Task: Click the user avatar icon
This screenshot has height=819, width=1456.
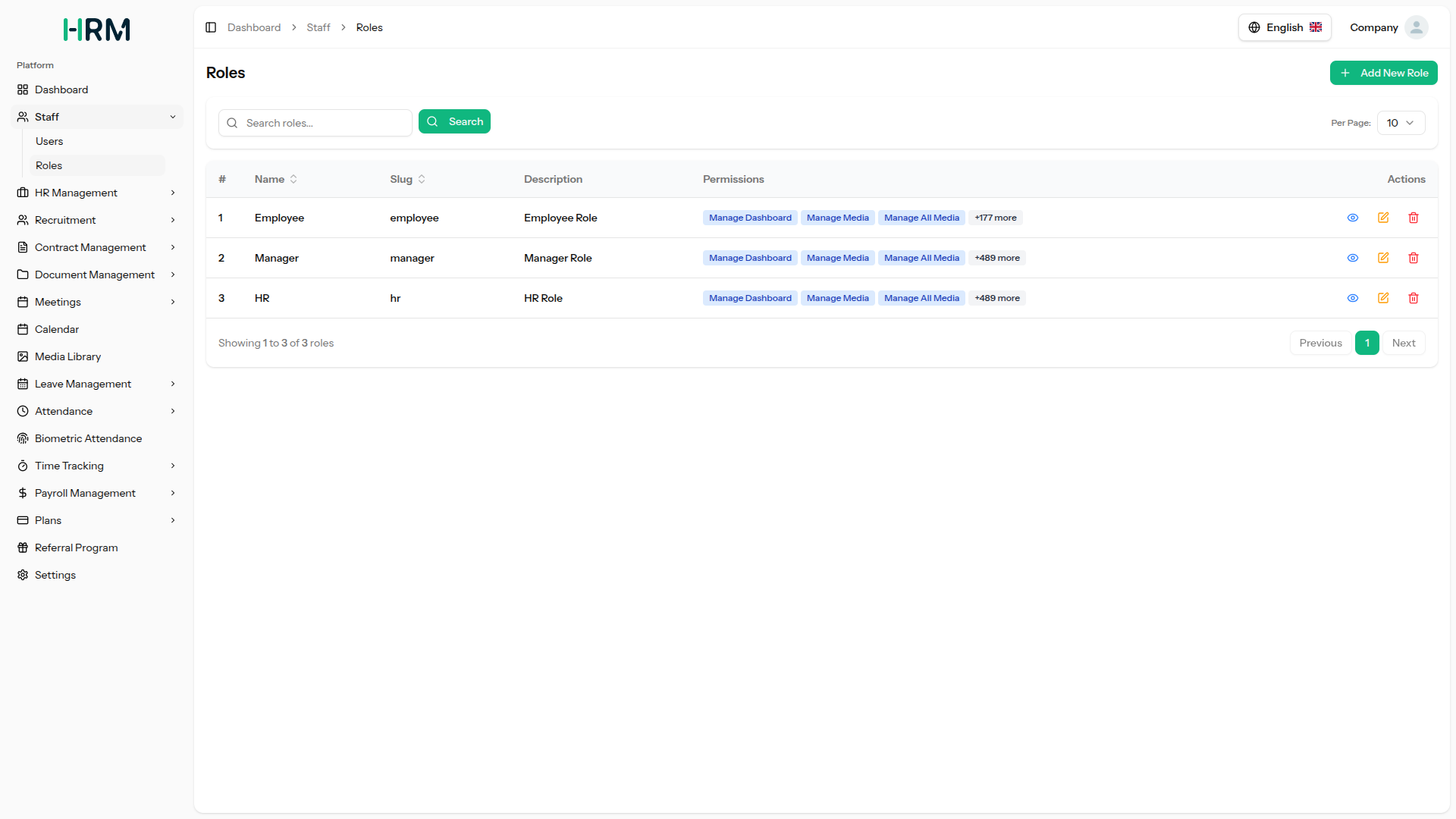Action: click(x=1416, y=27)
